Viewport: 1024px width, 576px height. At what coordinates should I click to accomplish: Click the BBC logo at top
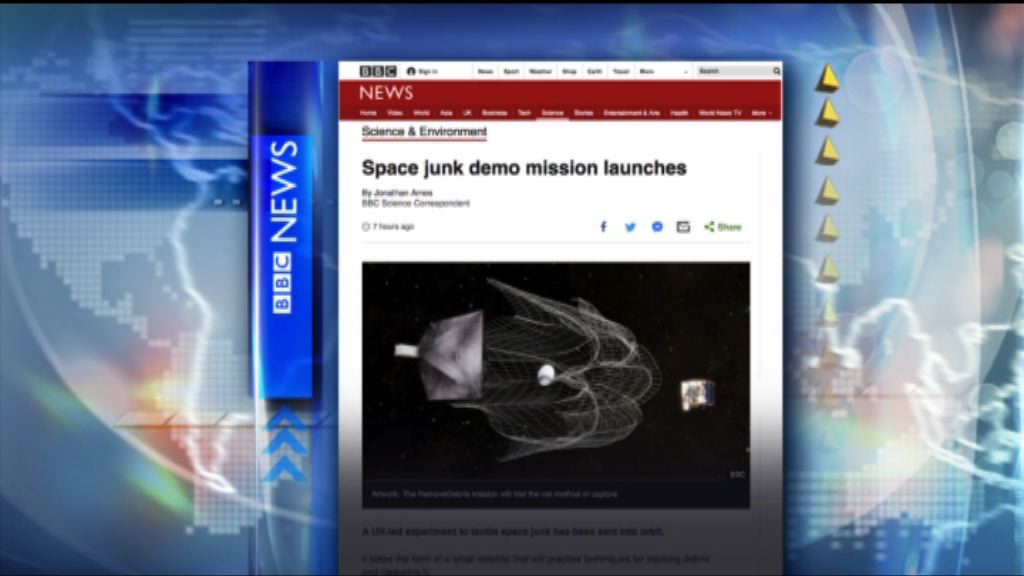point(378,72)
